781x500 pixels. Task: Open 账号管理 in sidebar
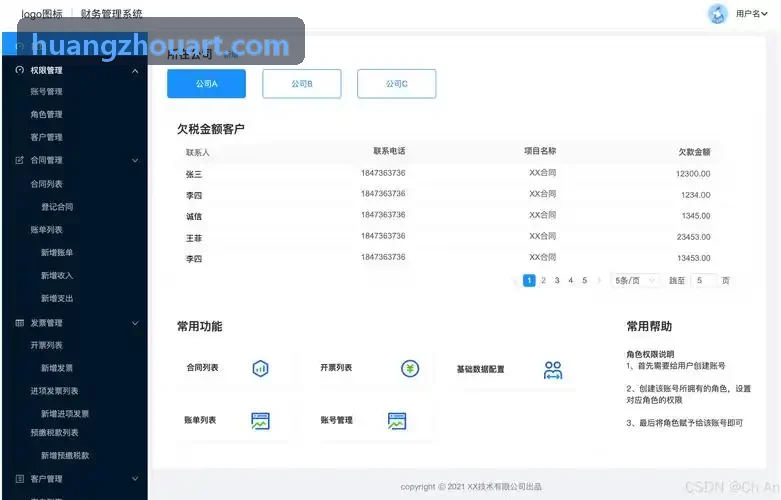point(46,92)
